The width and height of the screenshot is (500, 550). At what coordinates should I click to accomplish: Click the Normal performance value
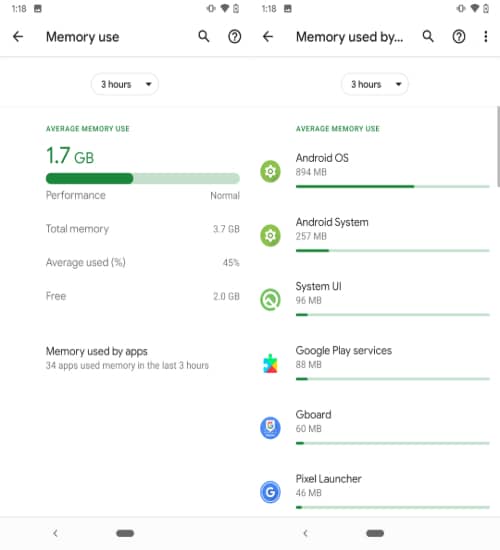pos(225,195)
